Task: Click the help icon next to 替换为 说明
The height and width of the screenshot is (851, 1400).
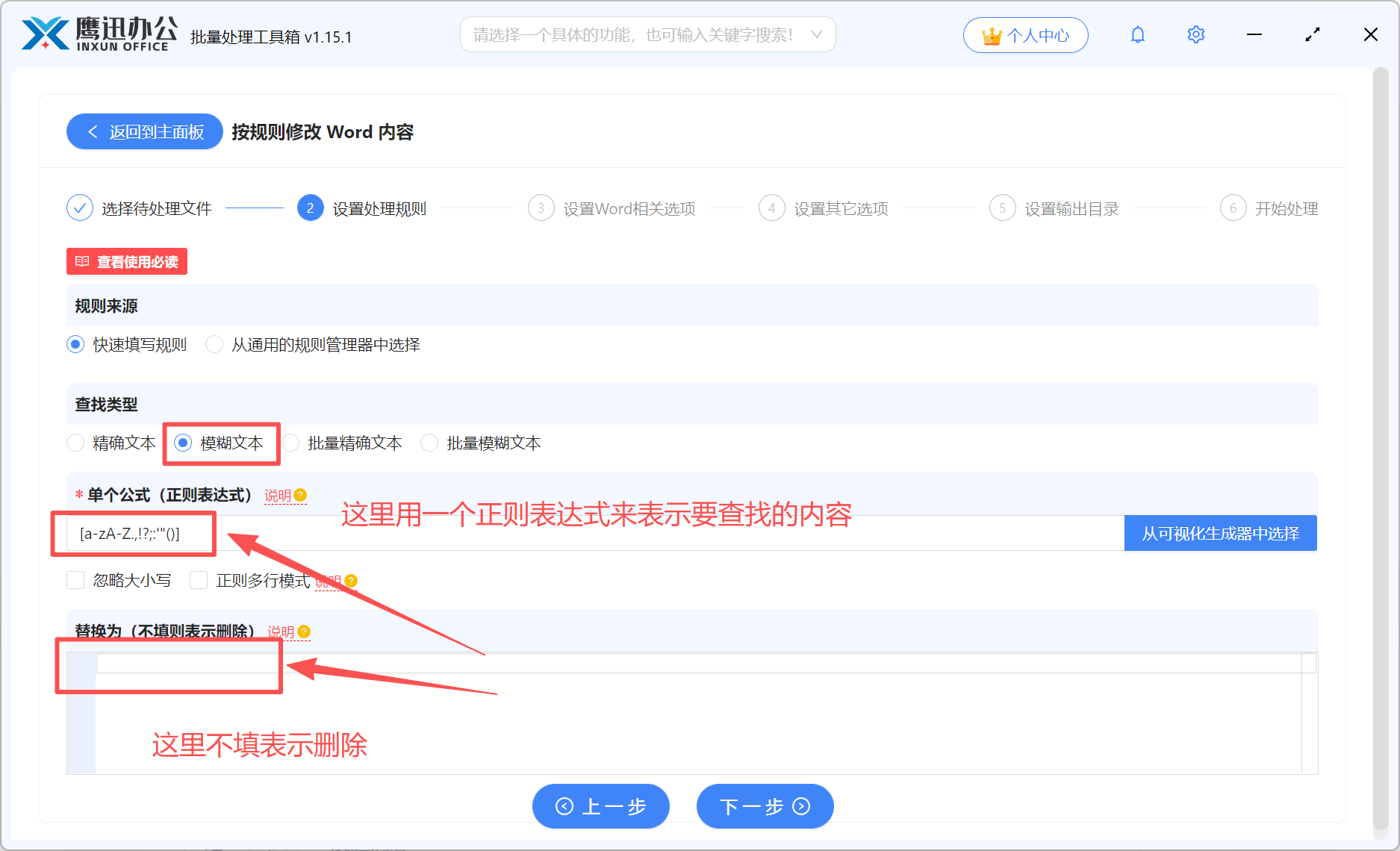Action: click(304, 632)
